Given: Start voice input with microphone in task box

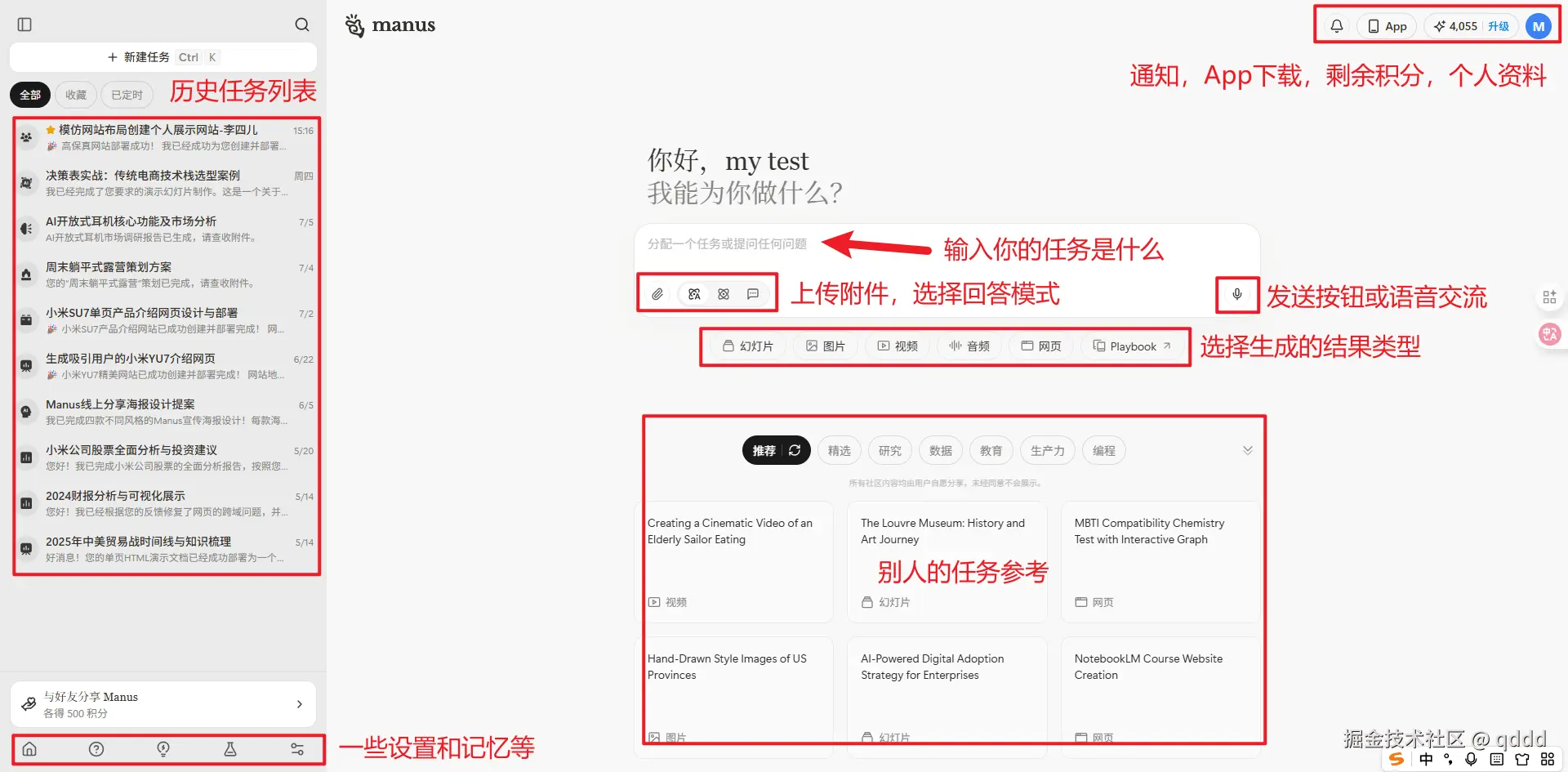Looking at the screenshot, I should [x=1237, y=294].
